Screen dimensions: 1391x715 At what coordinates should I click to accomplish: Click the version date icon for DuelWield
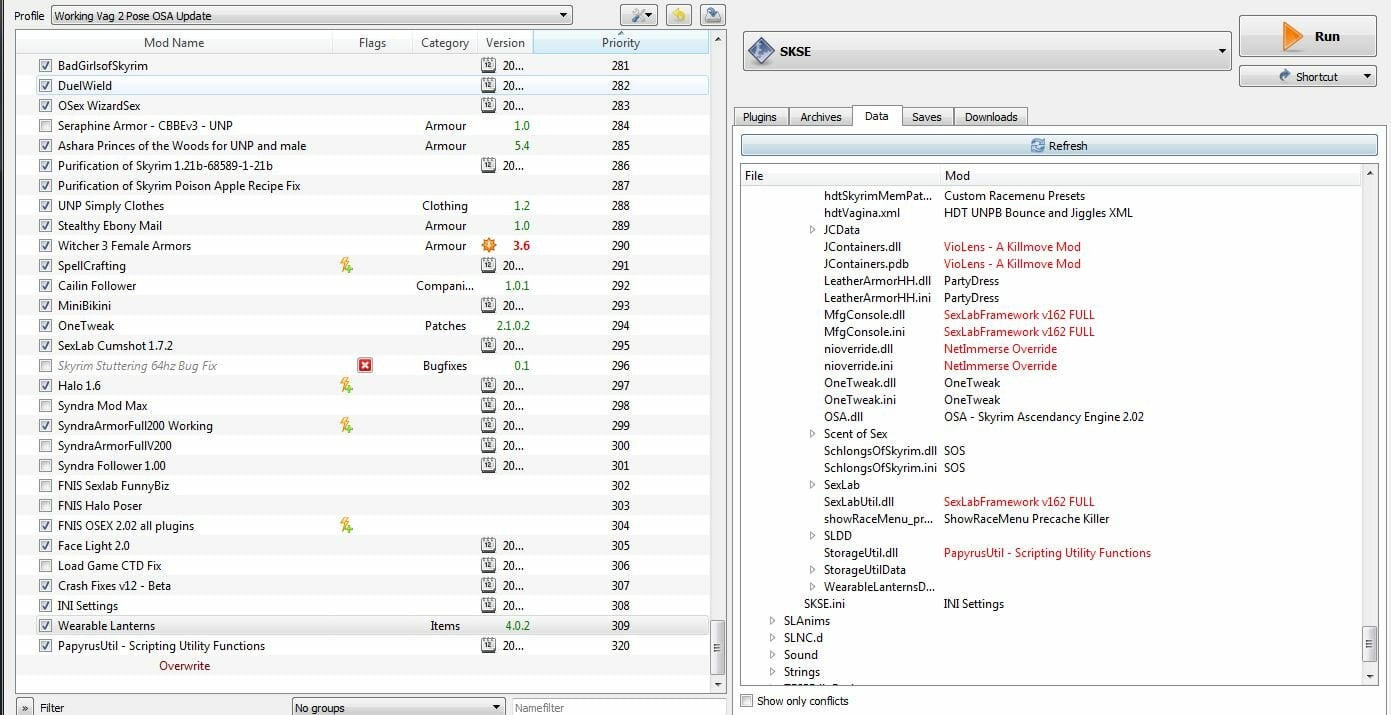click(488, 85)
